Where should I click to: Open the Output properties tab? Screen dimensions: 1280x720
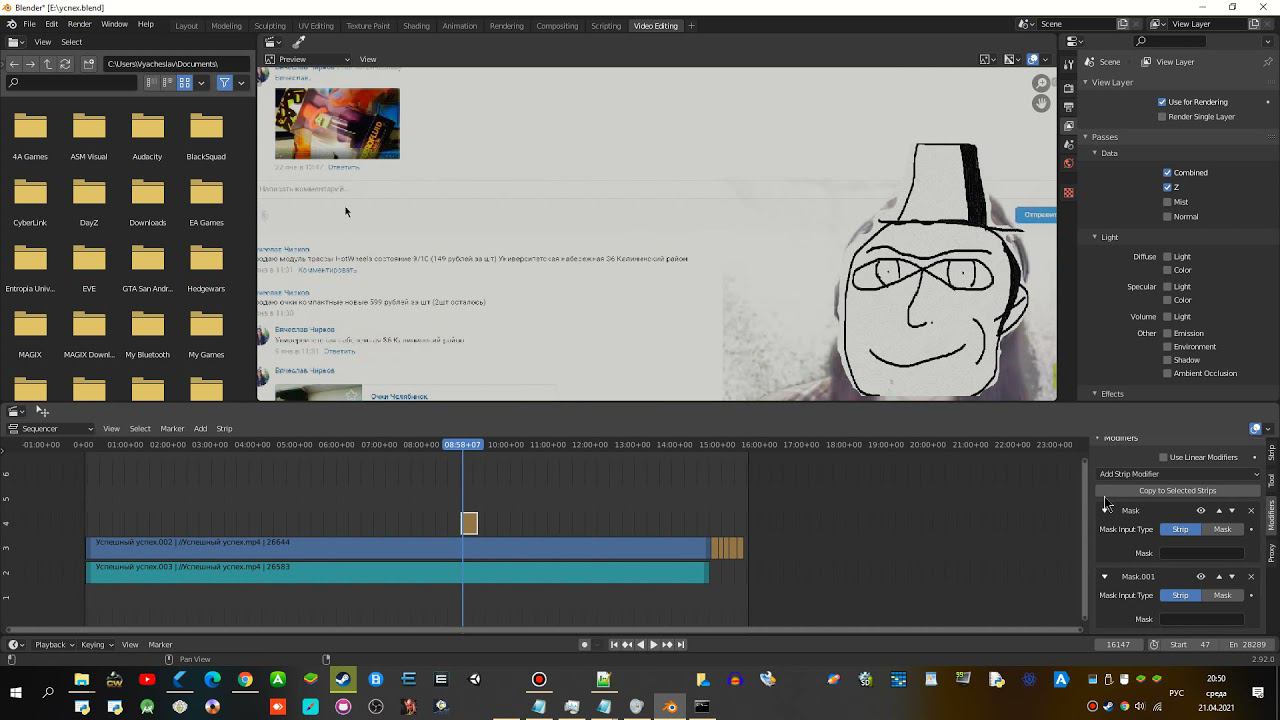(x=1068, y=107)
